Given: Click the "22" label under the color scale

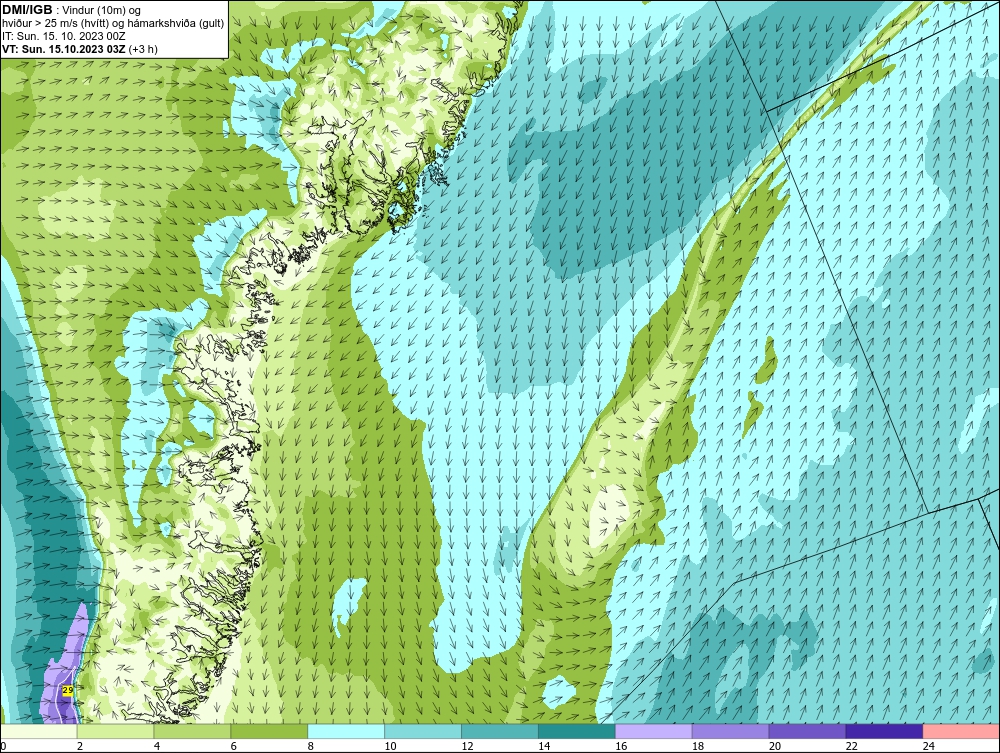Looking at the screenshot, I should click(x=851, y=746).
